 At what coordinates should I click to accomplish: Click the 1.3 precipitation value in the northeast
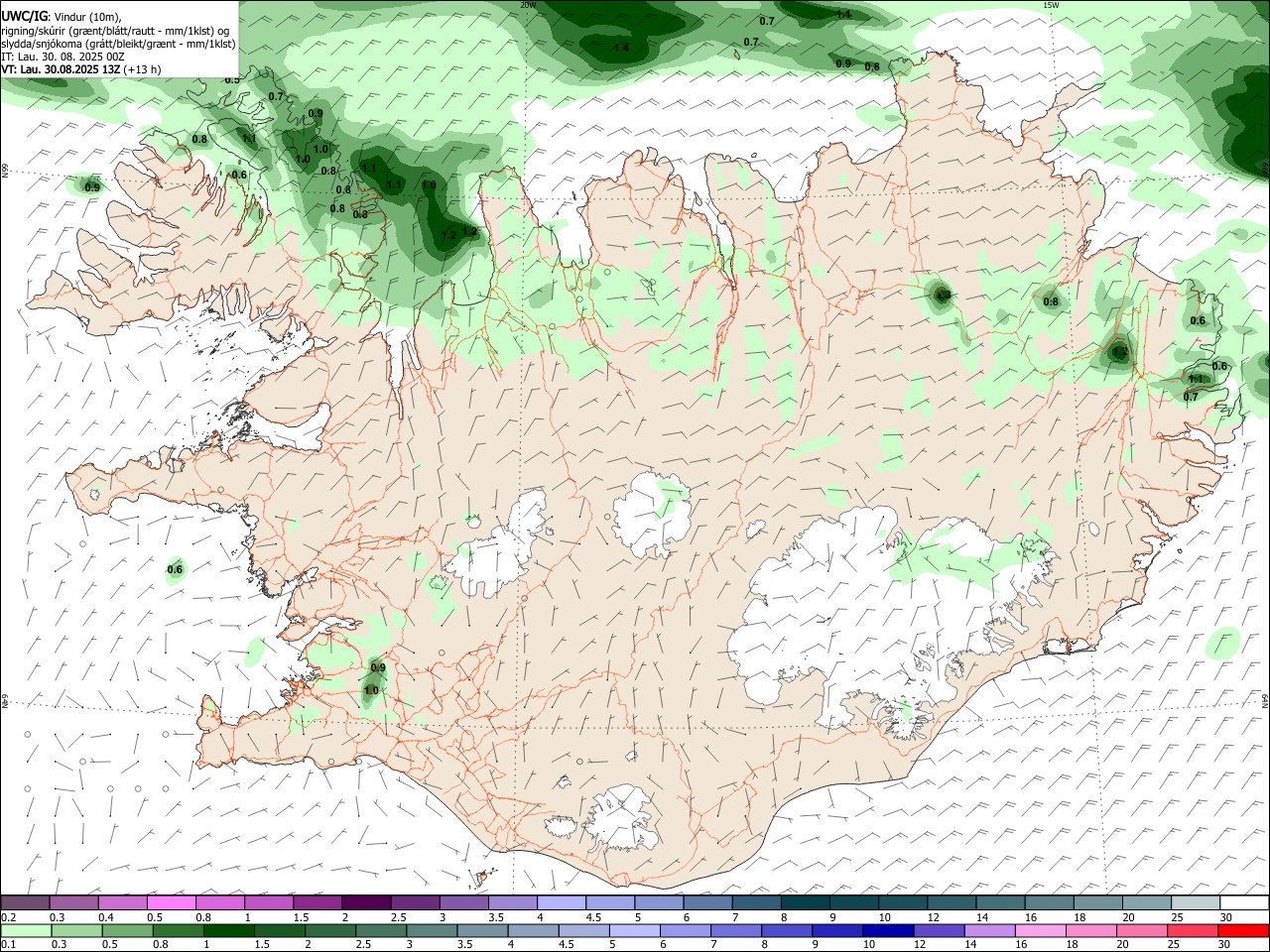pos(943,295)
